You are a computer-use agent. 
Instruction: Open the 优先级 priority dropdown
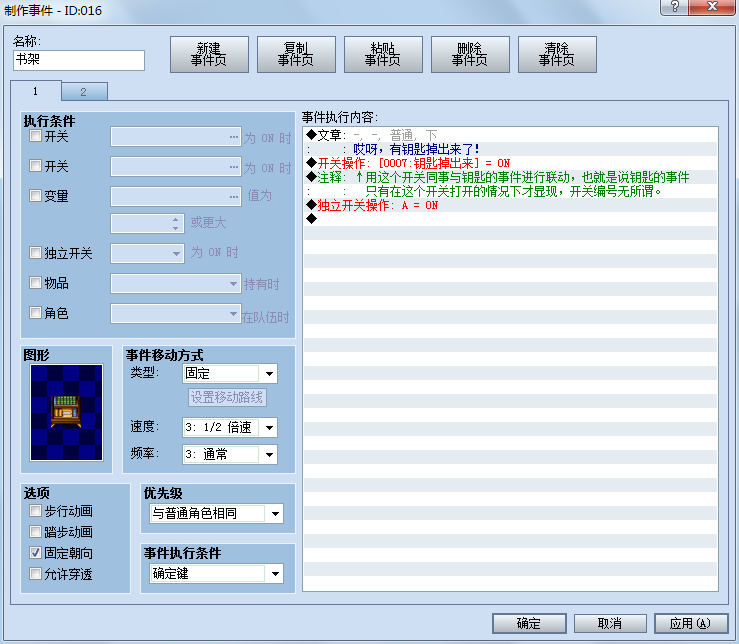click(217, 513)
